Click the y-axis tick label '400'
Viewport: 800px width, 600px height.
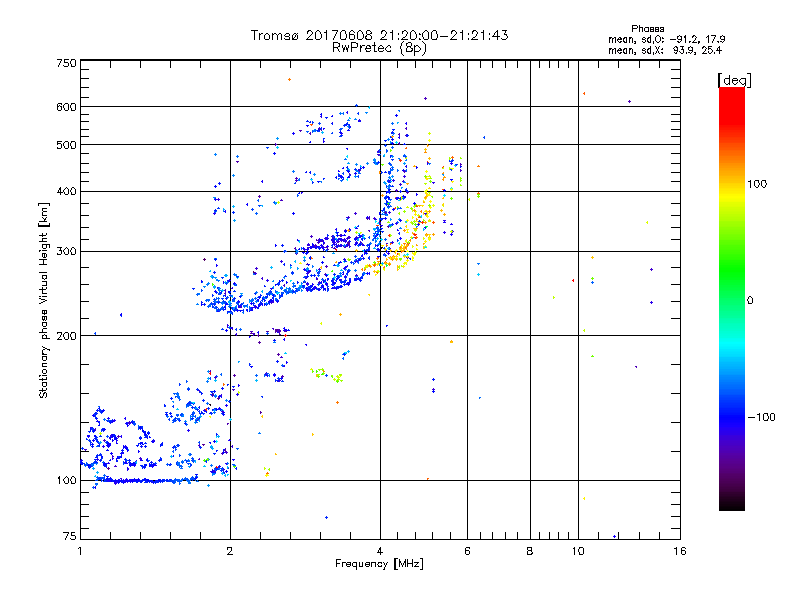[x=66, y=192]
